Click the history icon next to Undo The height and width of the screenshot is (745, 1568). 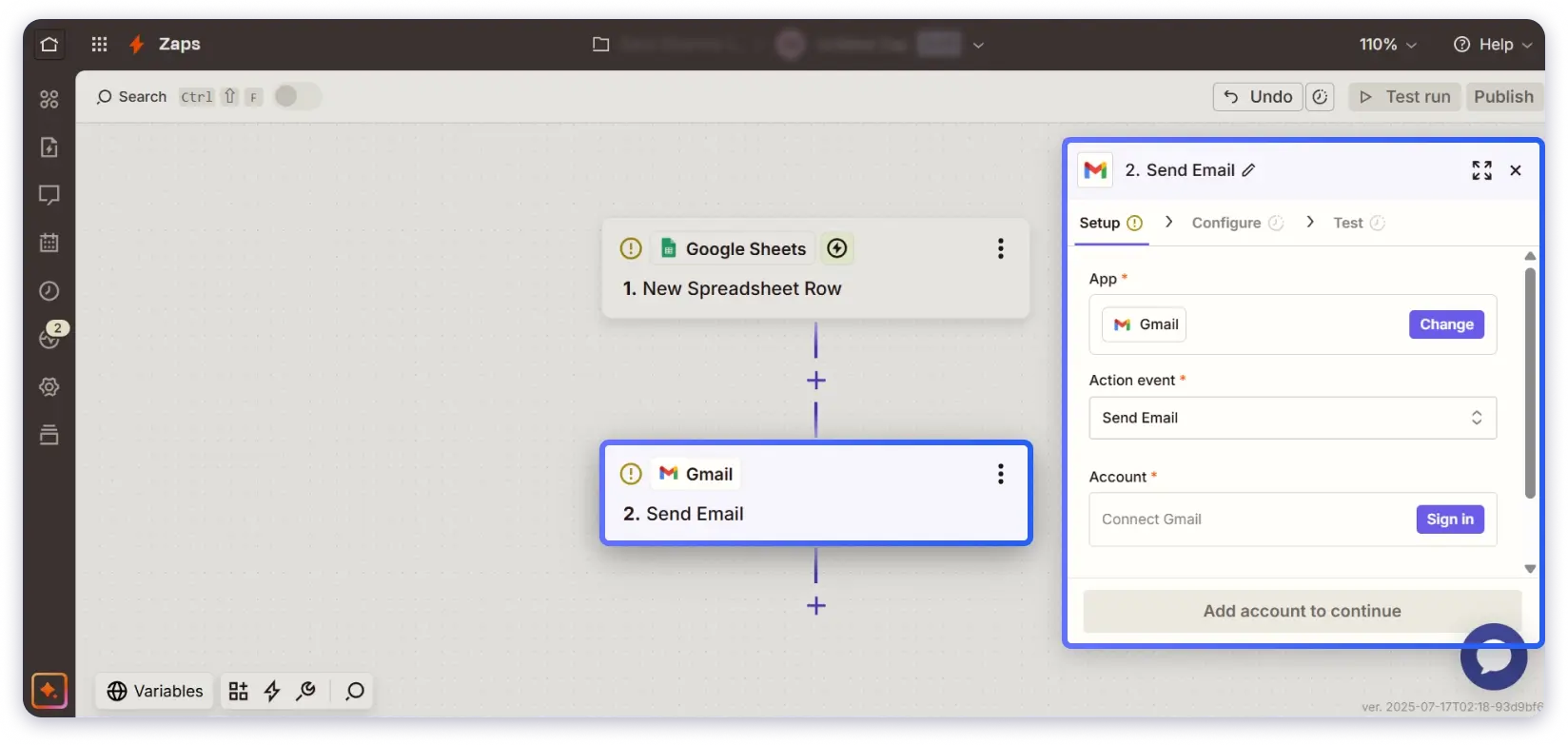pos(1320,97)
